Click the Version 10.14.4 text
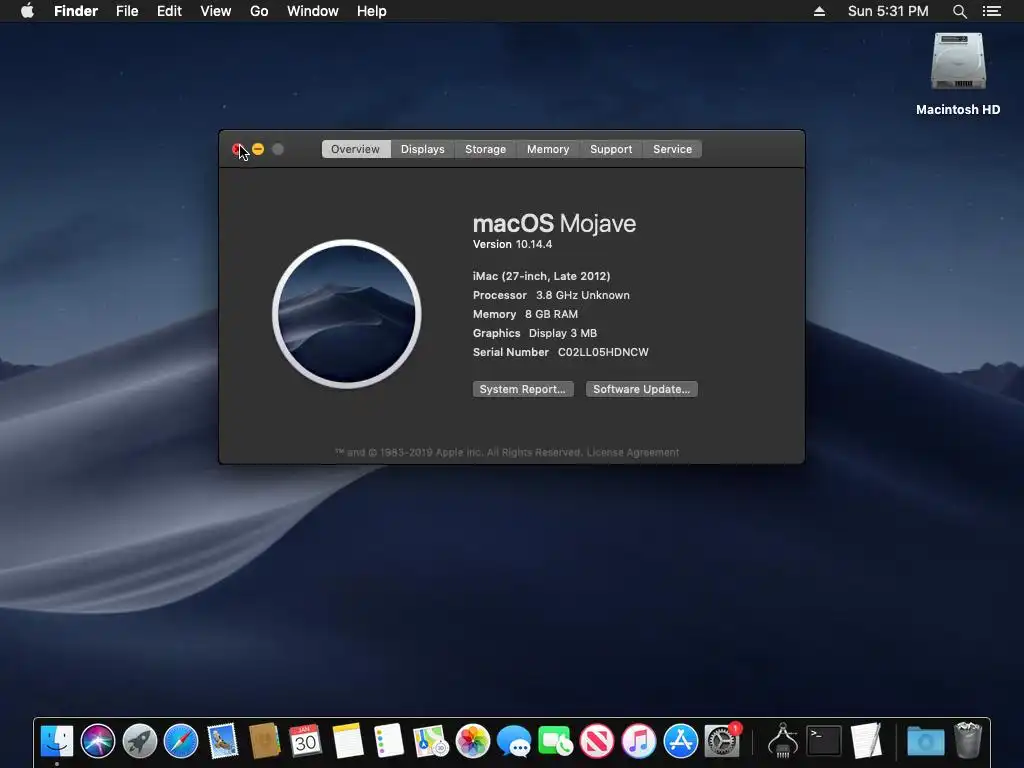The width and height of the screenshot is (1024, 768). click(513, 244)
